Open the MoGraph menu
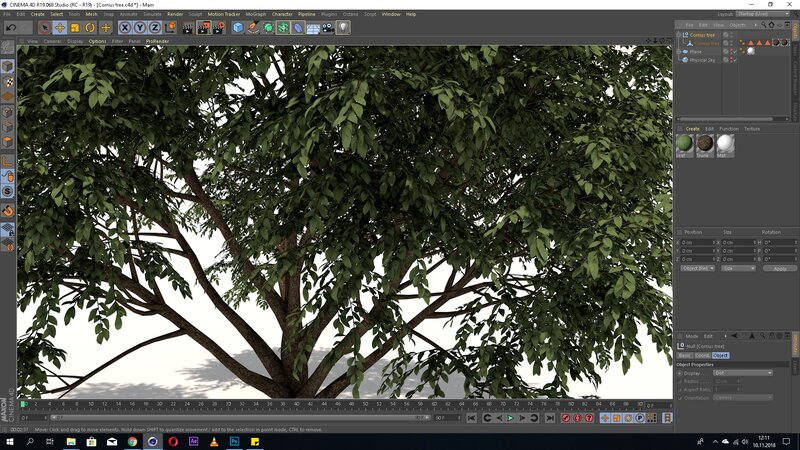Screen dimensions: 800x450 (256, 14)
